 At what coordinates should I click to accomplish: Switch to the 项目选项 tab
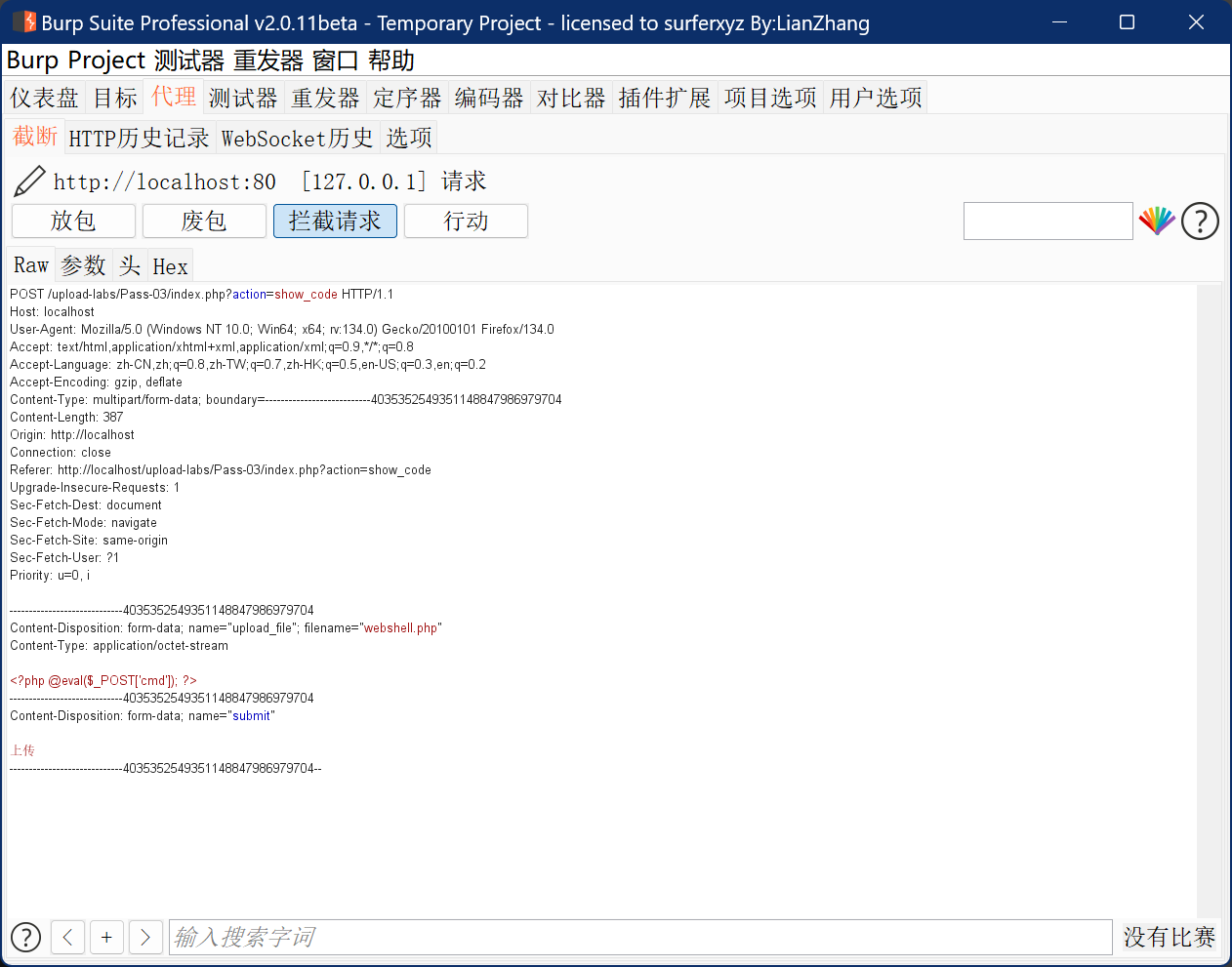coord(770,98)
